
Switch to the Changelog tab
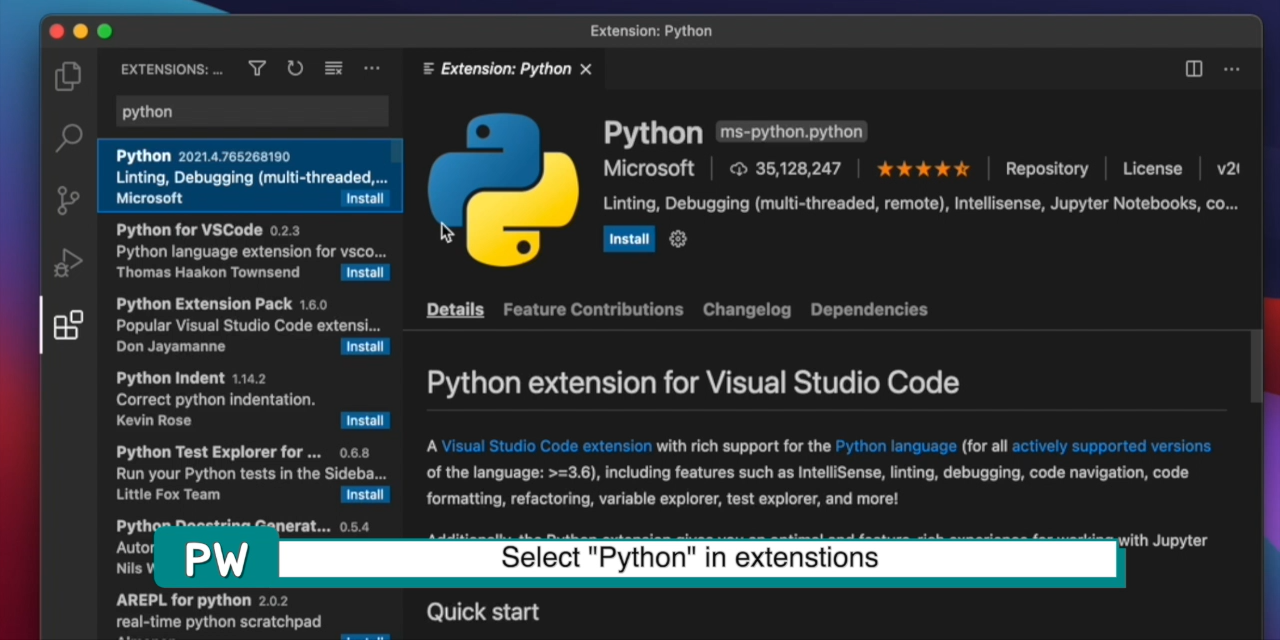click(x=747, y=310)
